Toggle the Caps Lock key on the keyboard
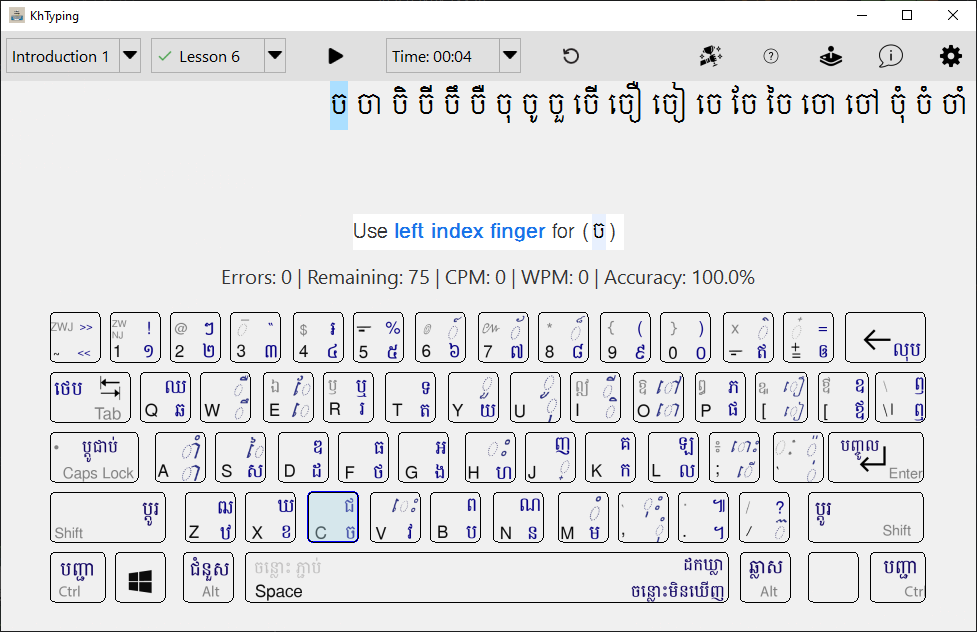 click(94, 458)
